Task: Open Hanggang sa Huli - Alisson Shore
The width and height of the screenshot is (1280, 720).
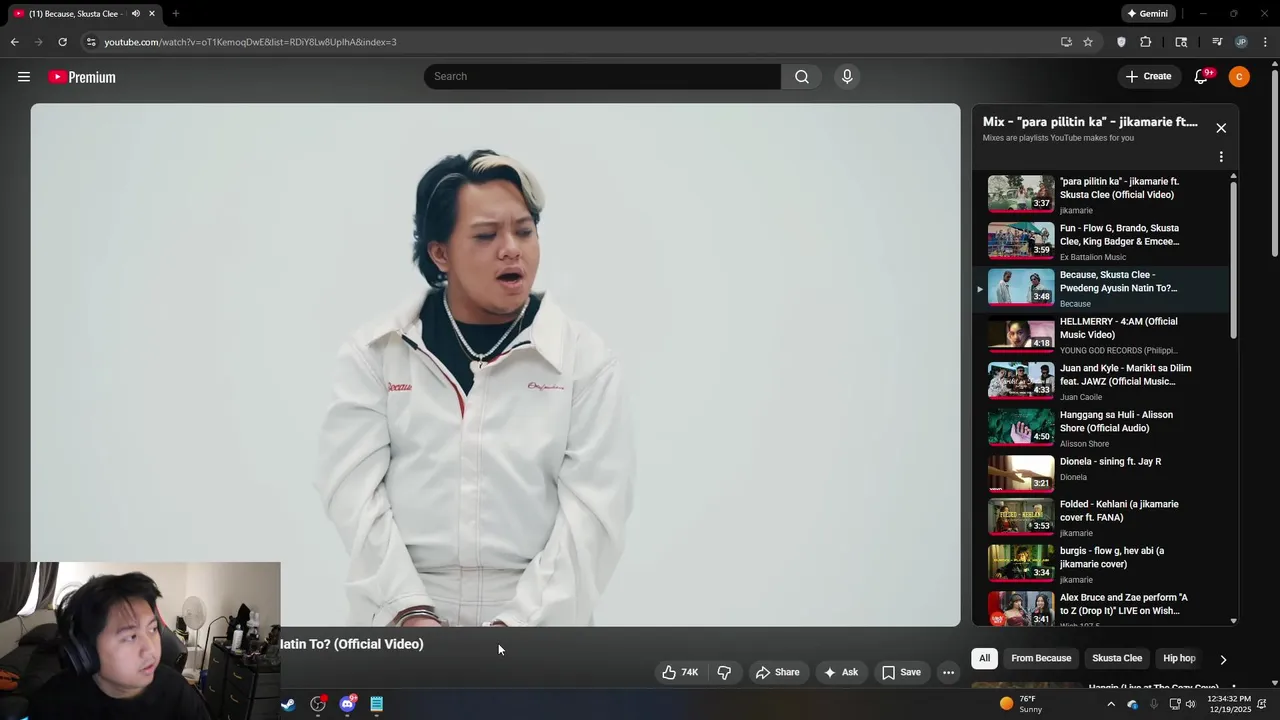Action: point(1100,428)
